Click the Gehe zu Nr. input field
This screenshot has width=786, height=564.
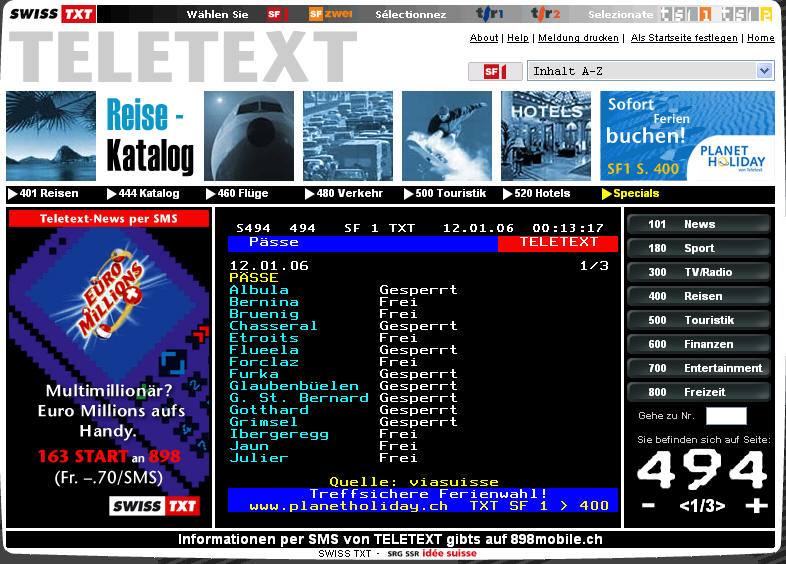pyautogui.click(x=726, y=416)
